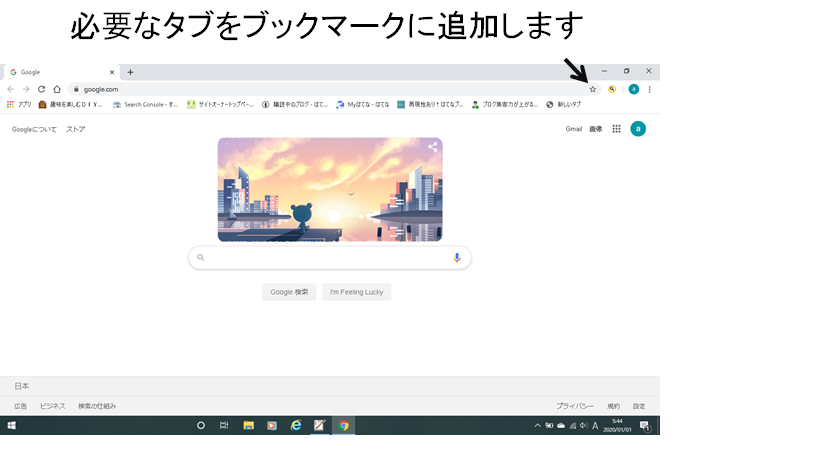Open the Chrome profile avatar in toolbar
Screen dimensions: 819x460
tap(634, 89)
